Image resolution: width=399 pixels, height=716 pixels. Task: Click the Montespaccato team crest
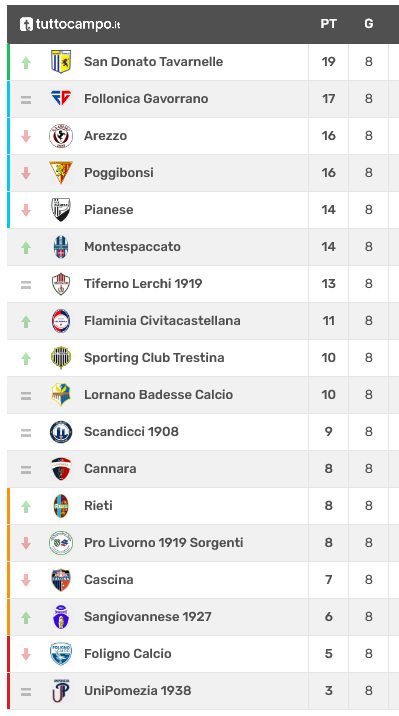61,247
